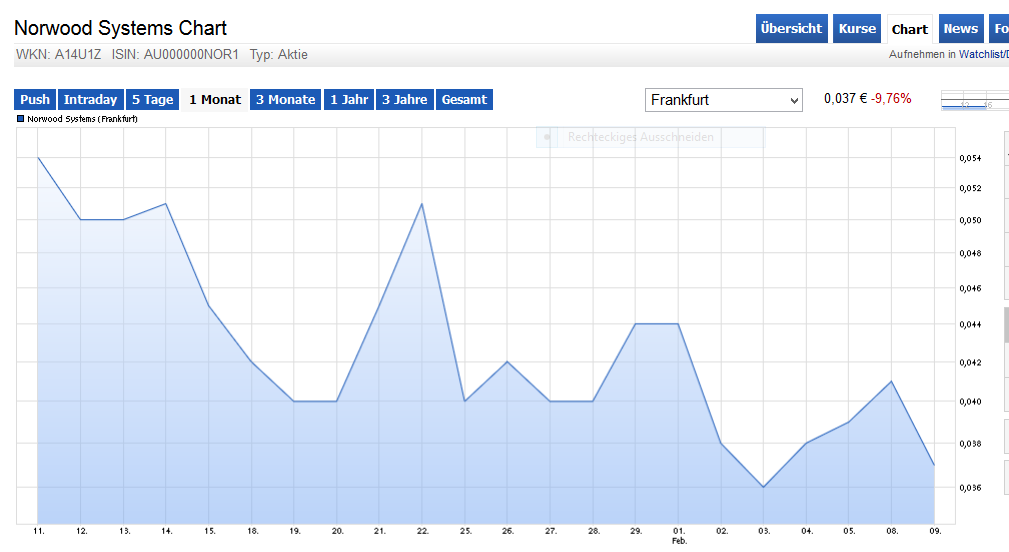
Task: Display the 3 Monate chart
Action: [285, 100]
